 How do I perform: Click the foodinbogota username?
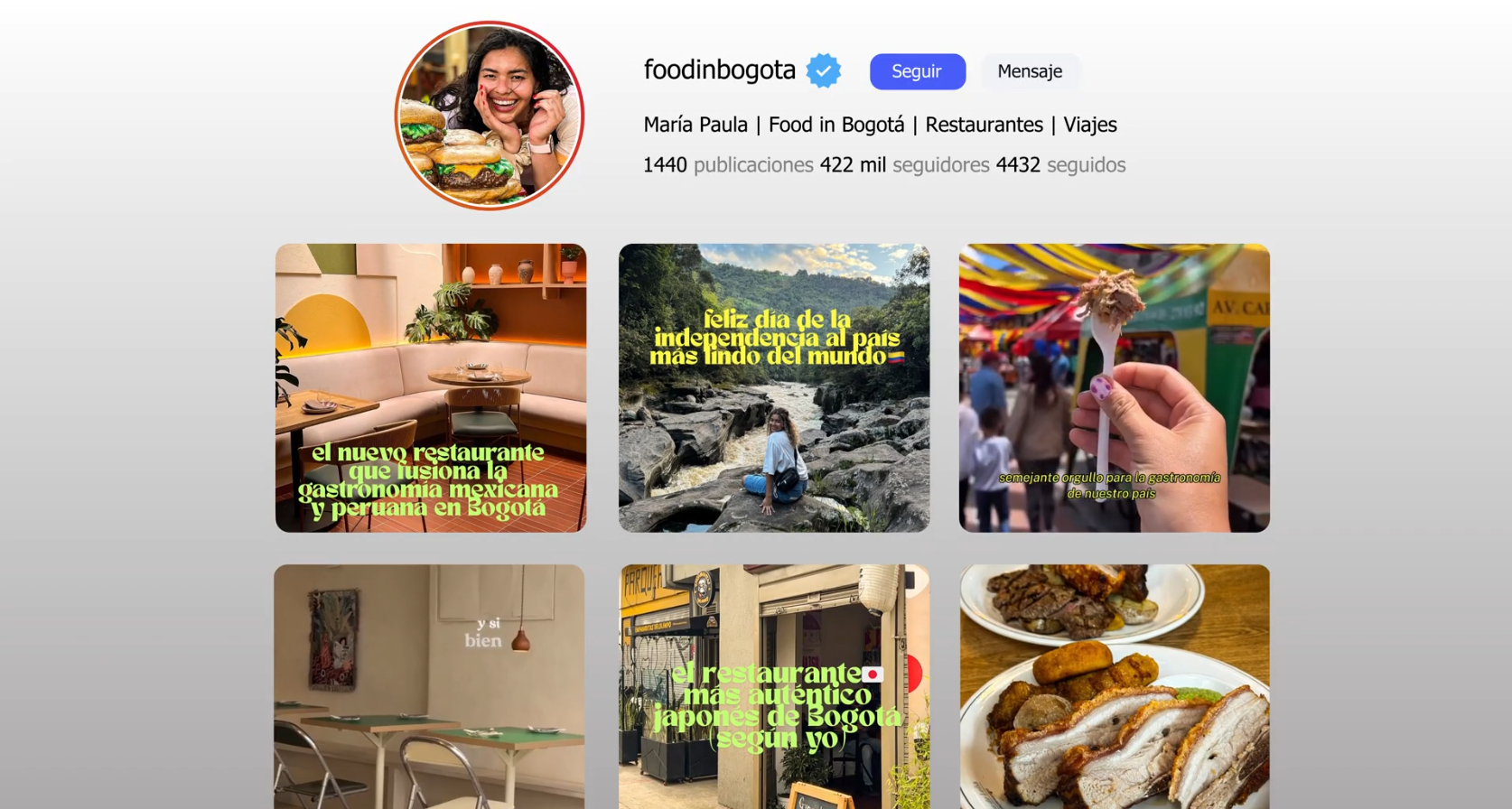(x=720, y=70)
